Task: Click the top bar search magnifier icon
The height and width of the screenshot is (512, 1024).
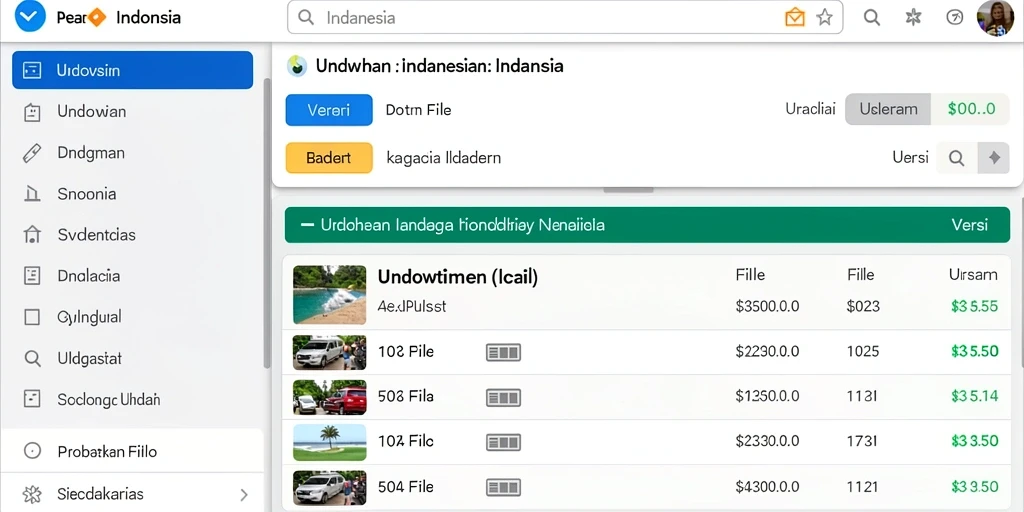Action: click(x=872, y=18)
